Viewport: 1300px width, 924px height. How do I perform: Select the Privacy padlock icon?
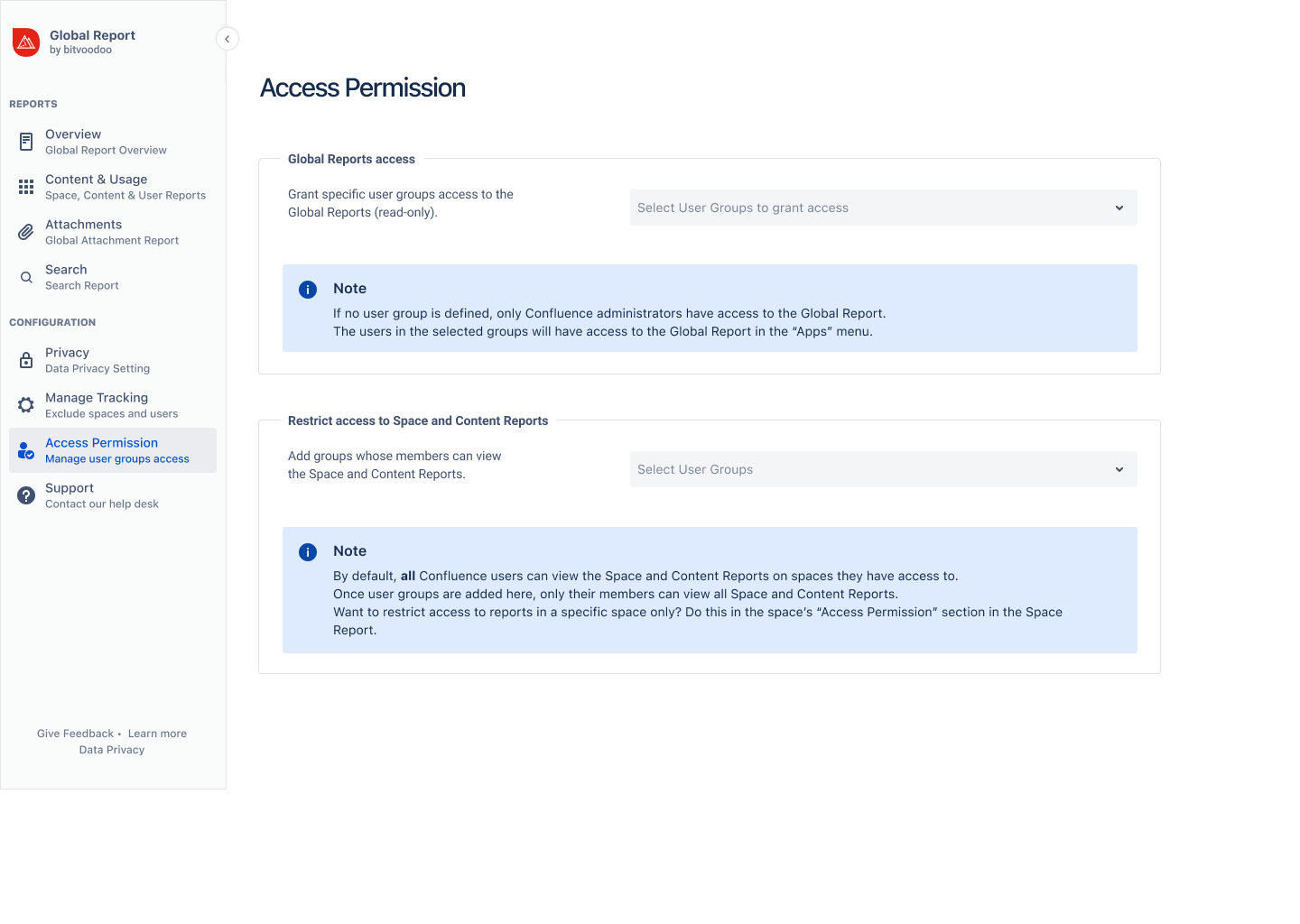[25, 359]
